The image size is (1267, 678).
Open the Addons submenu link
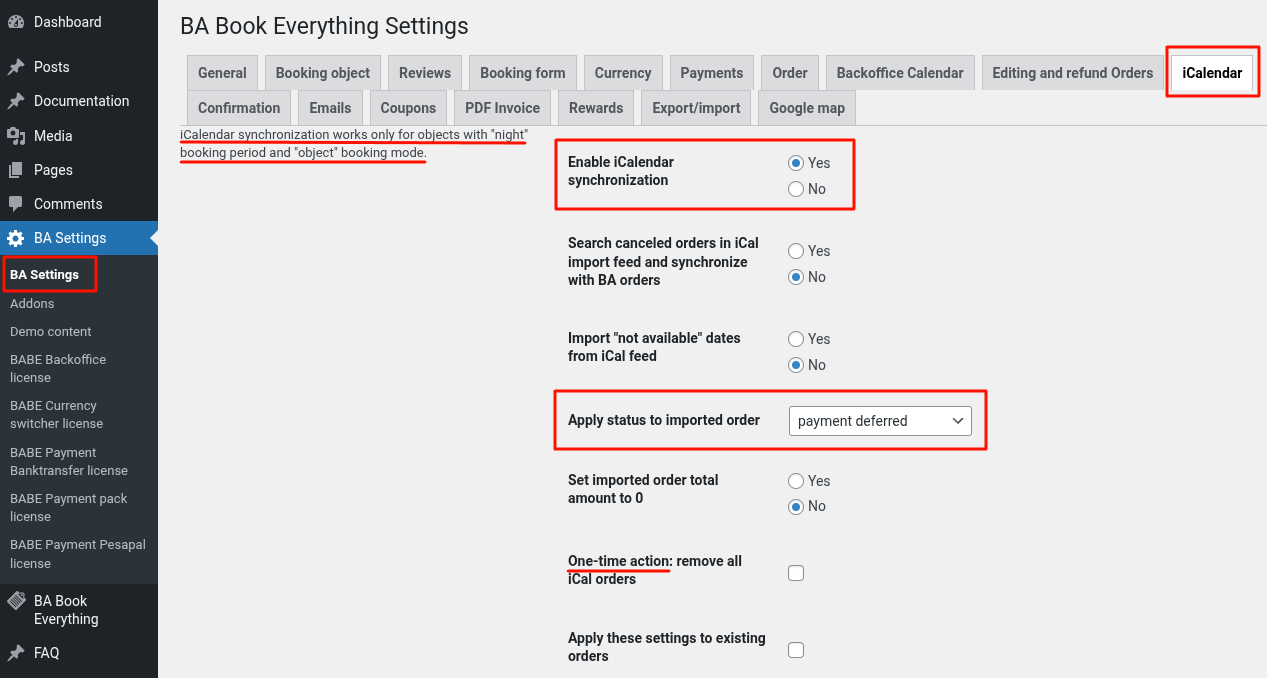point(32,303)
